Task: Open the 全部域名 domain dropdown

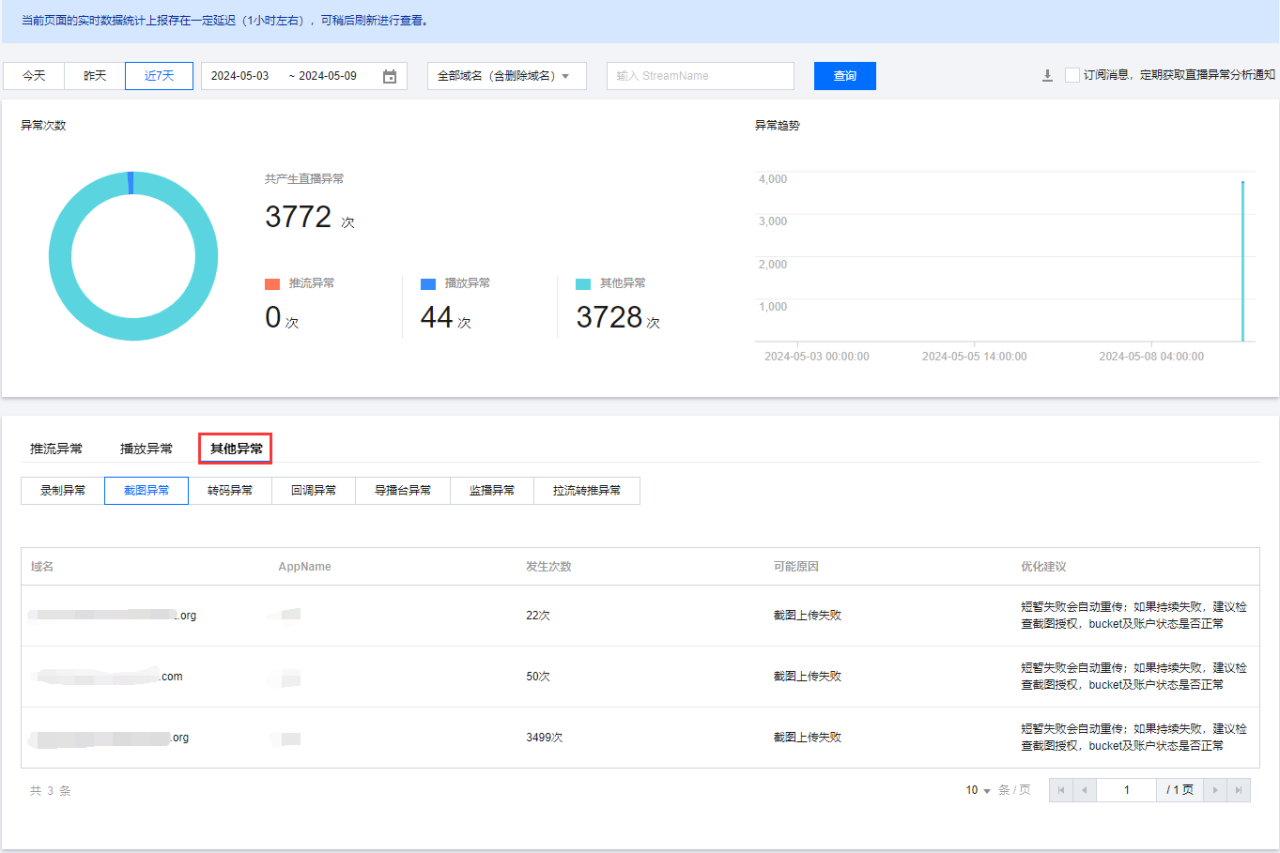Action: tap(507, 76)
